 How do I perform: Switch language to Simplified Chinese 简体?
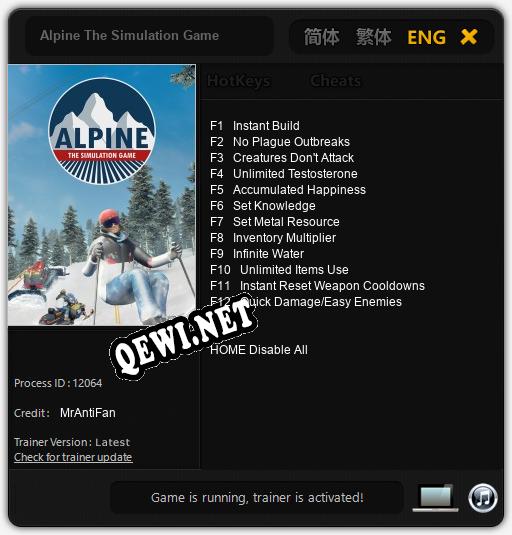[x=321, y=37]
